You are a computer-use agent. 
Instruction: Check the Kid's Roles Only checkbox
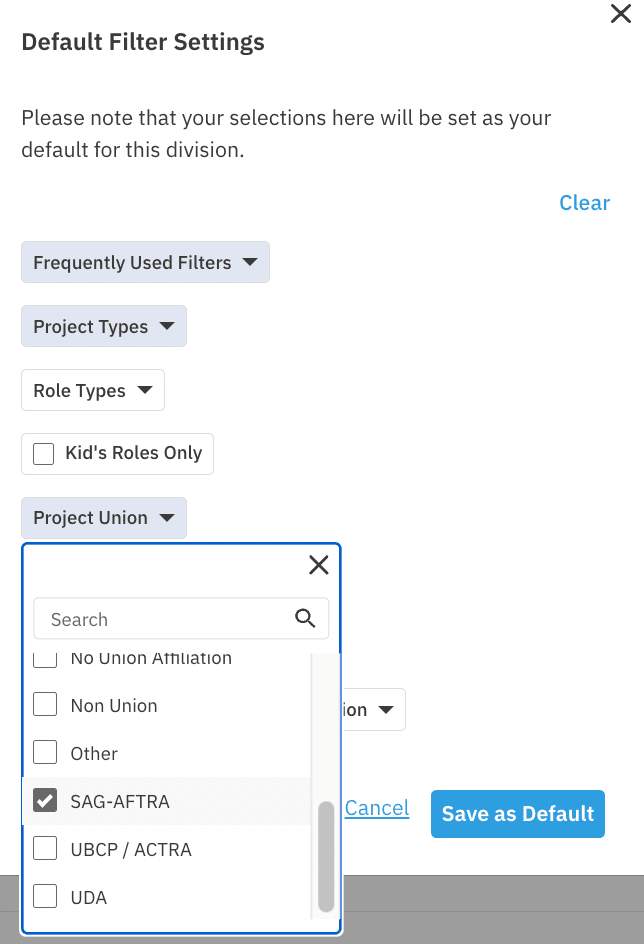(x=43, y=453)
